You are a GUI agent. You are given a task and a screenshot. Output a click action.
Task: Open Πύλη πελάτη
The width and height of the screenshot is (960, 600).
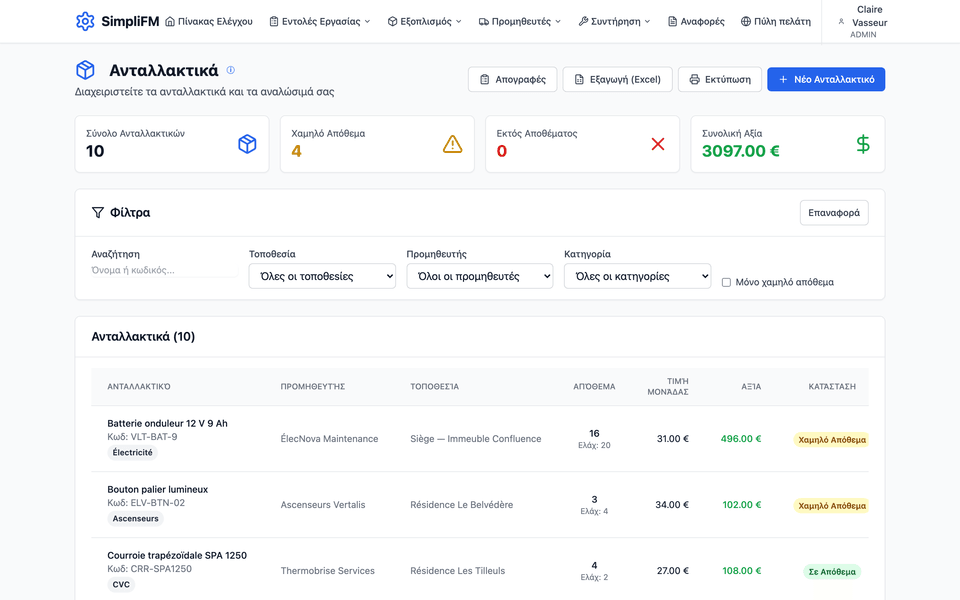[776, 21]
